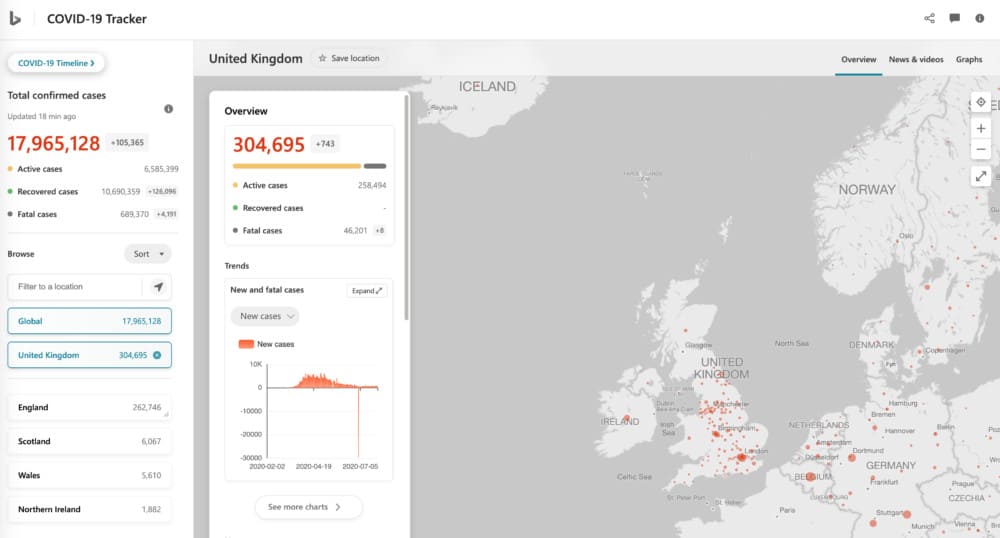Switch to the Overview tab
The image size is (1000, 538).
(x=858, y=59)
